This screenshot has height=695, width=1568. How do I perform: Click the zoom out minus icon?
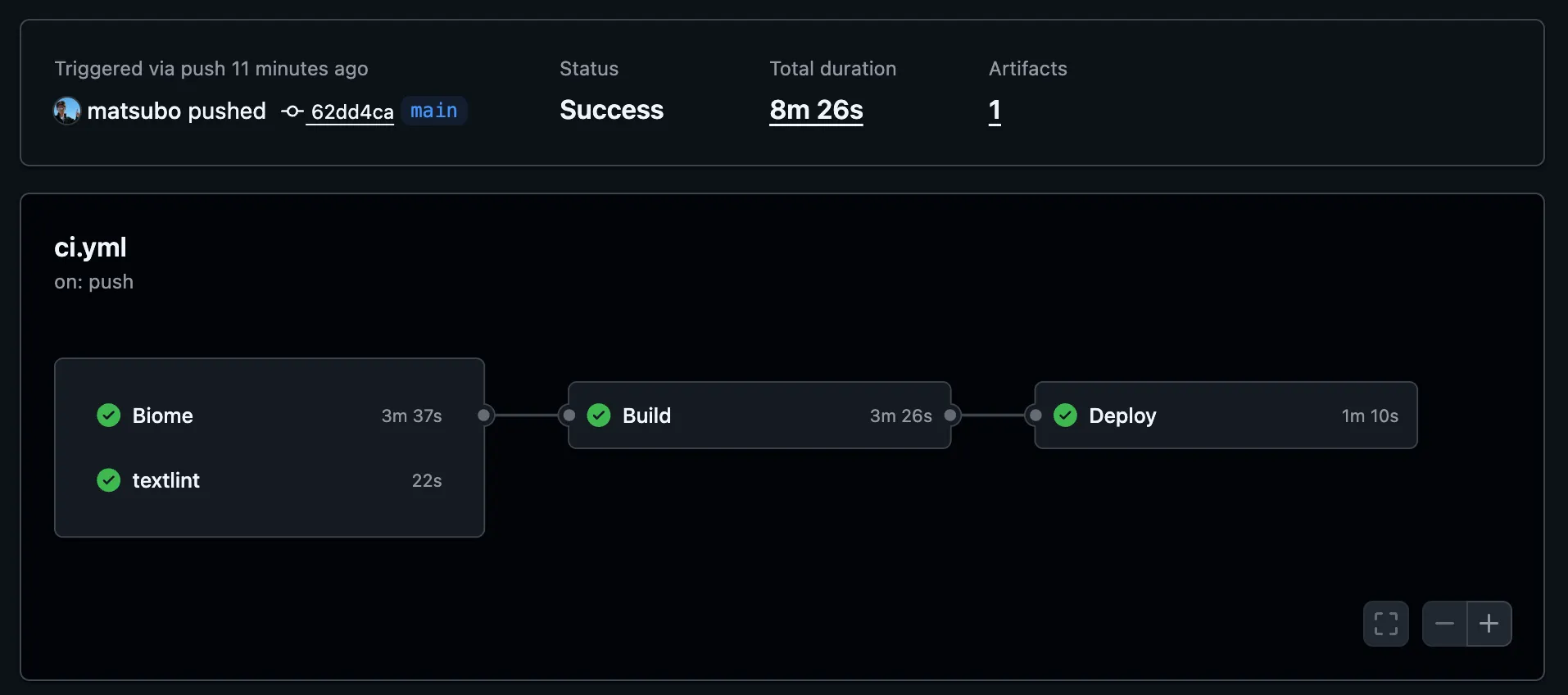[x=1444, y=624]
